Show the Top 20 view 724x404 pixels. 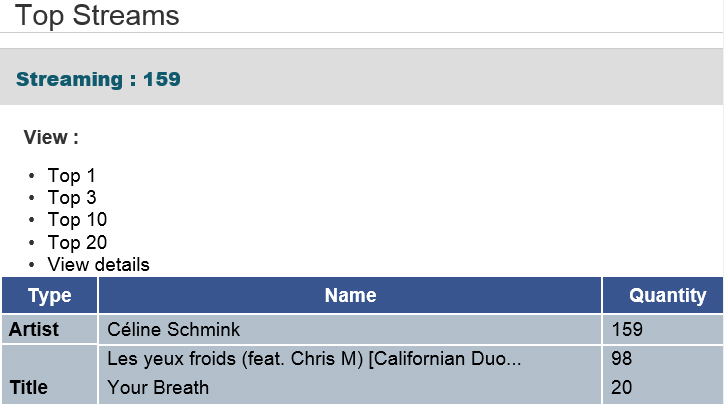click(77, 242)
